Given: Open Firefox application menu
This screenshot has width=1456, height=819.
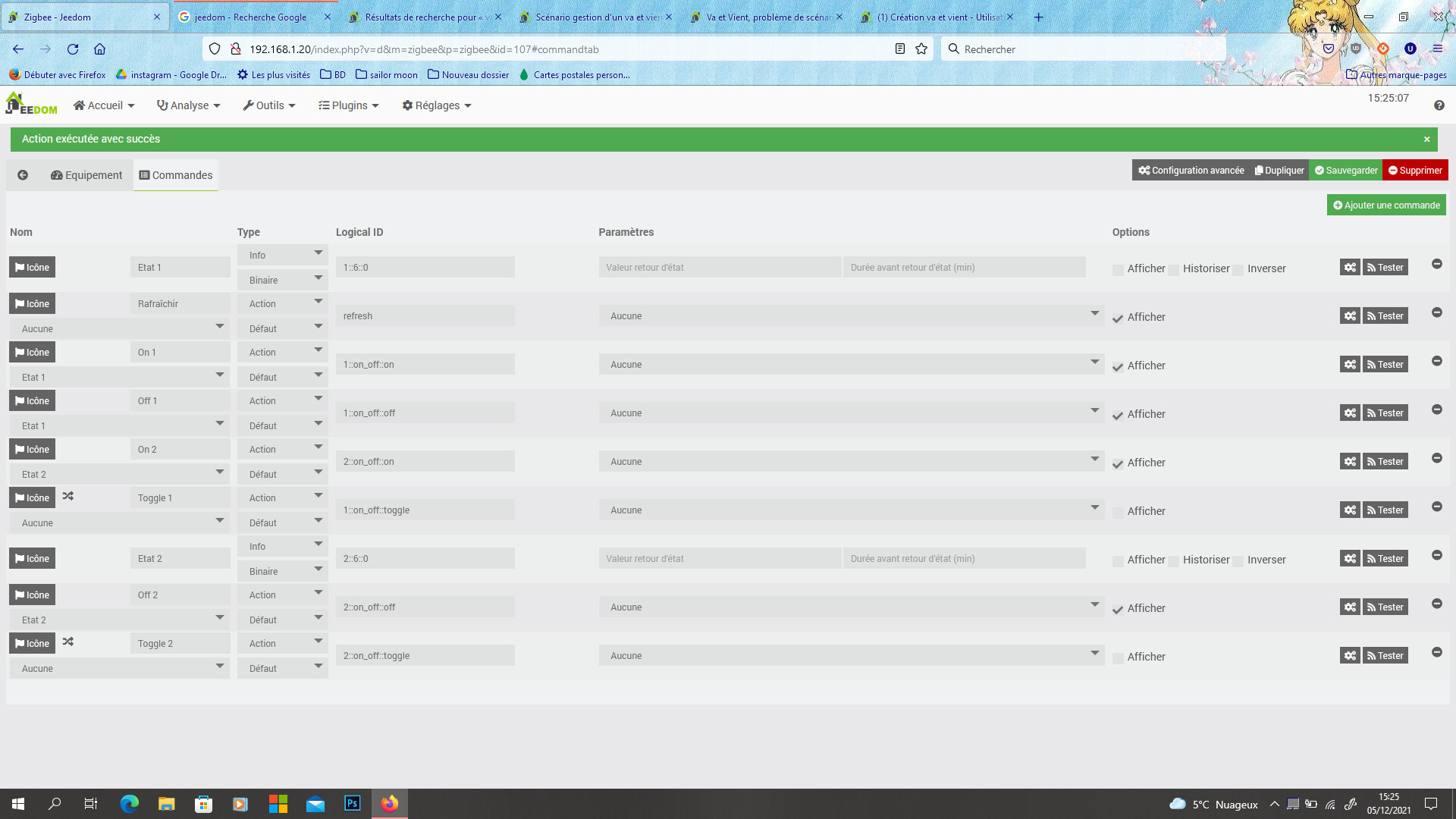Looking at the screenshot, I should [x=1437, y=49].
